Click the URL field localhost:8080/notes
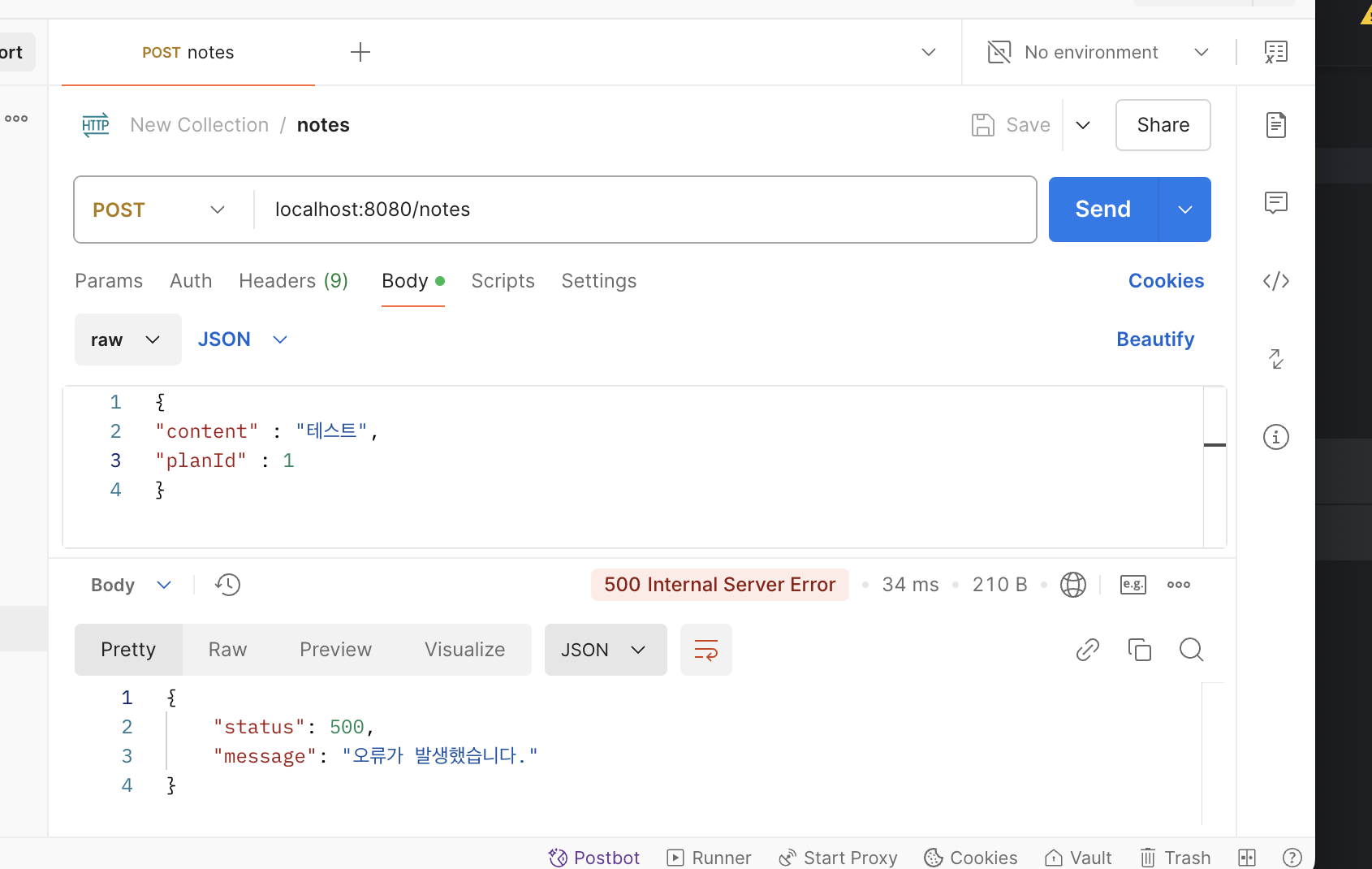1372x869 pixels. (645, 210)
